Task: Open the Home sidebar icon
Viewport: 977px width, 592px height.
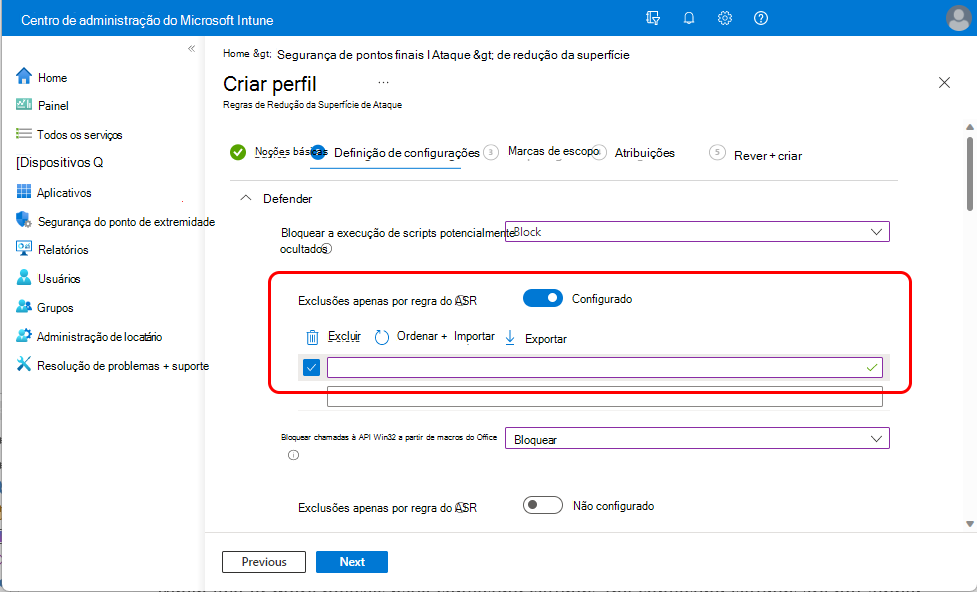Action: pos(24,76)
